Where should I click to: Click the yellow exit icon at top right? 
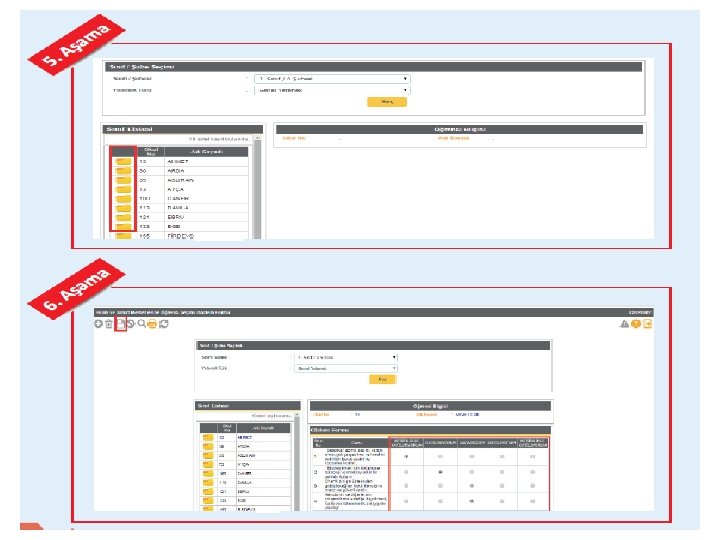[647, 324]
